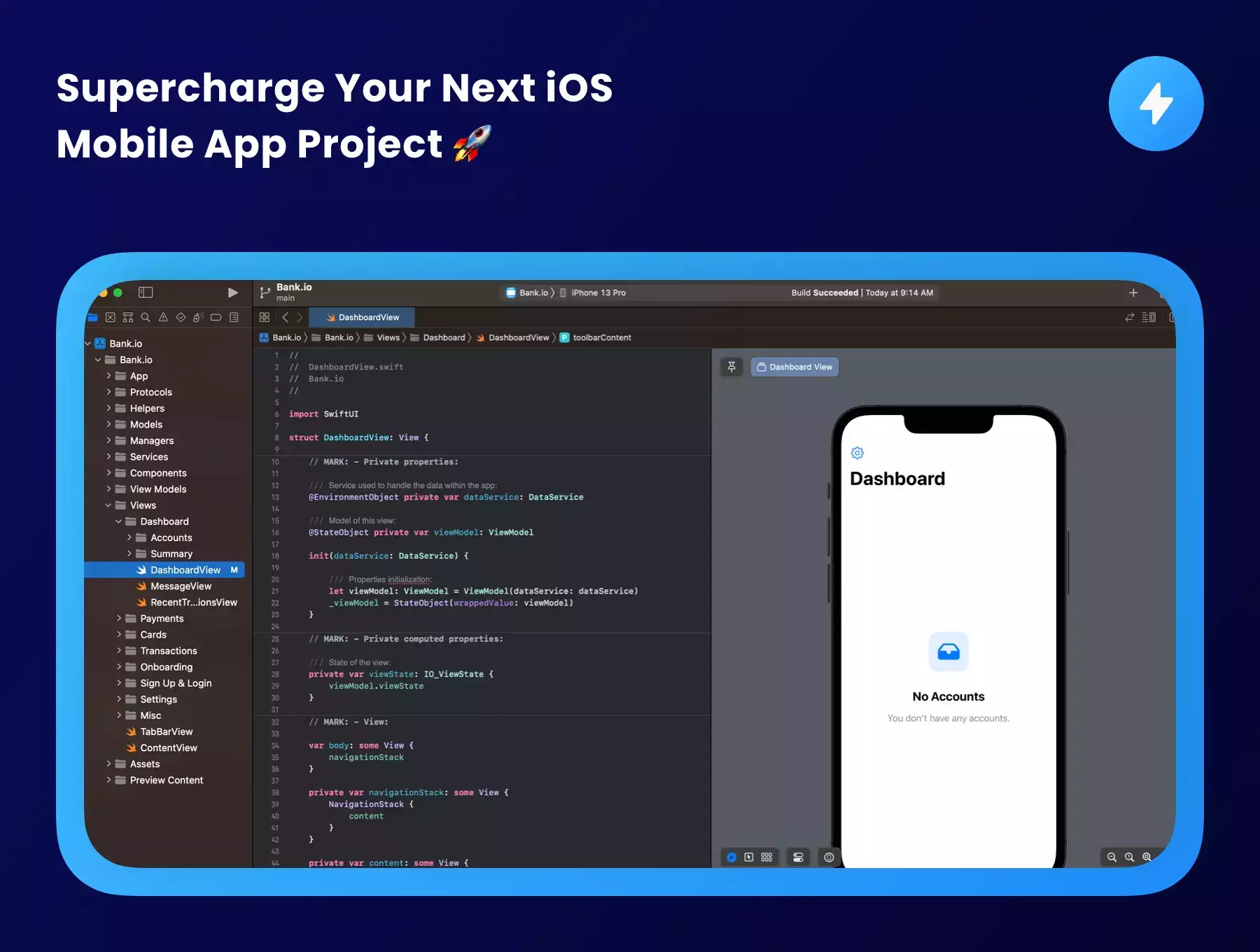
Task: Select the Transactions folder
Action: pyautogui.click(x=161, y=650)
